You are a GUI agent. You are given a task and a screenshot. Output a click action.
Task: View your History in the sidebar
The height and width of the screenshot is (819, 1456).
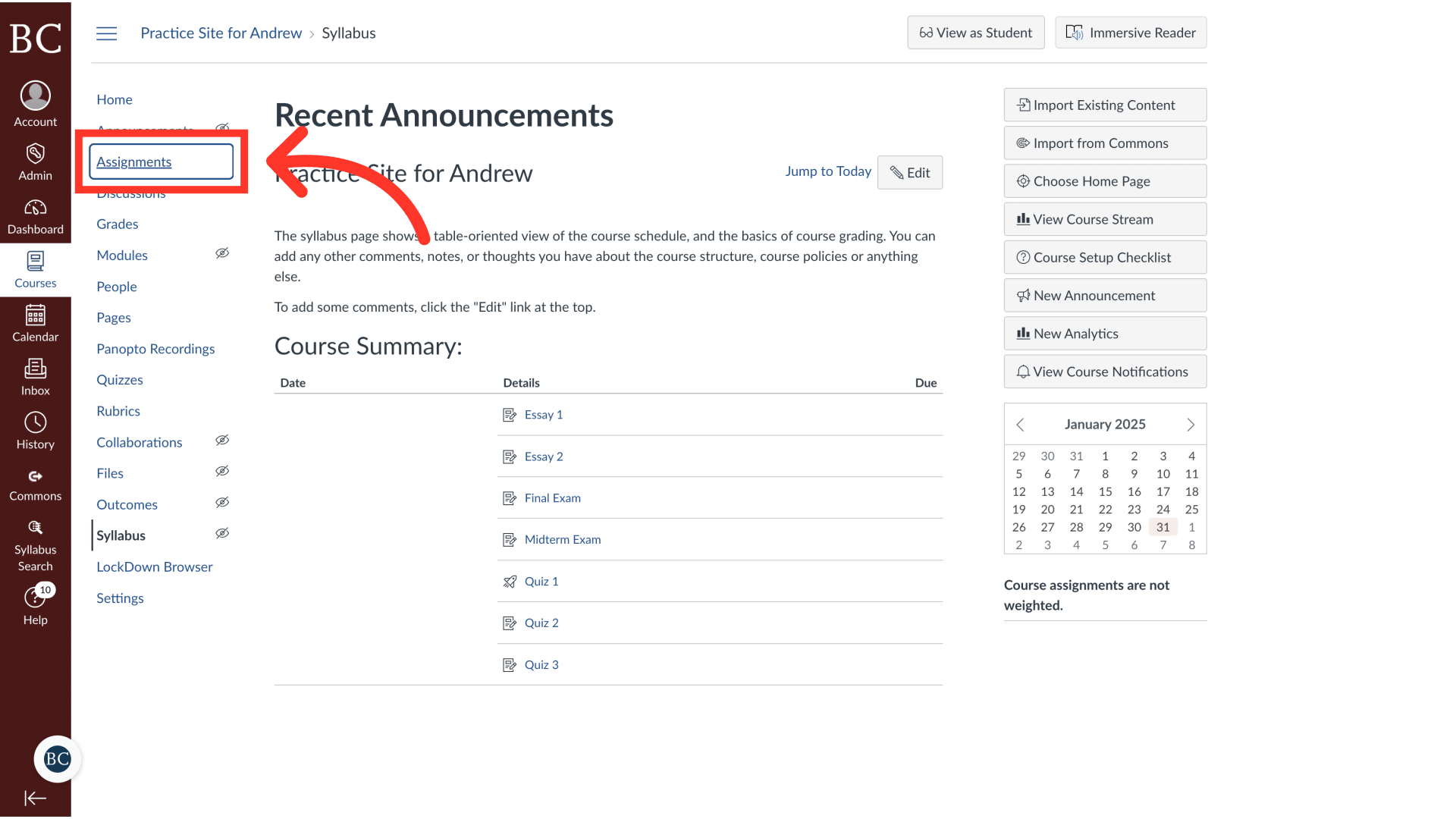(35, 430)
